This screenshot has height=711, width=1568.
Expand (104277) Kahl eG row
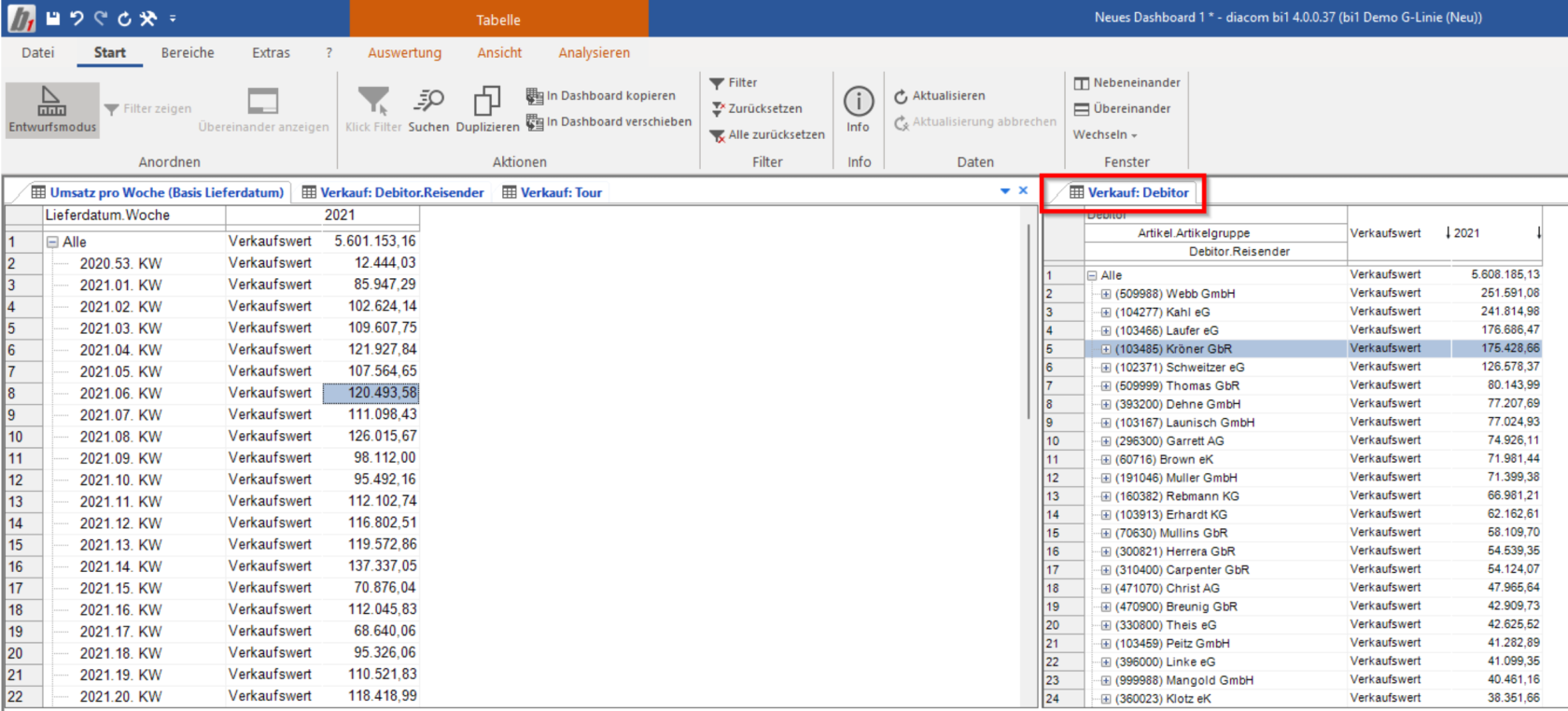[1106, 313]
